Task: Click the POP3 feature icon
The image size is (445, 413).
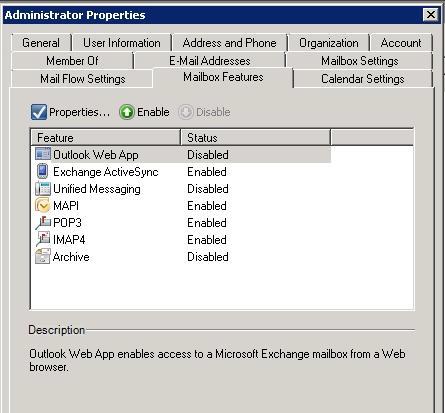Action: [43, 223]
